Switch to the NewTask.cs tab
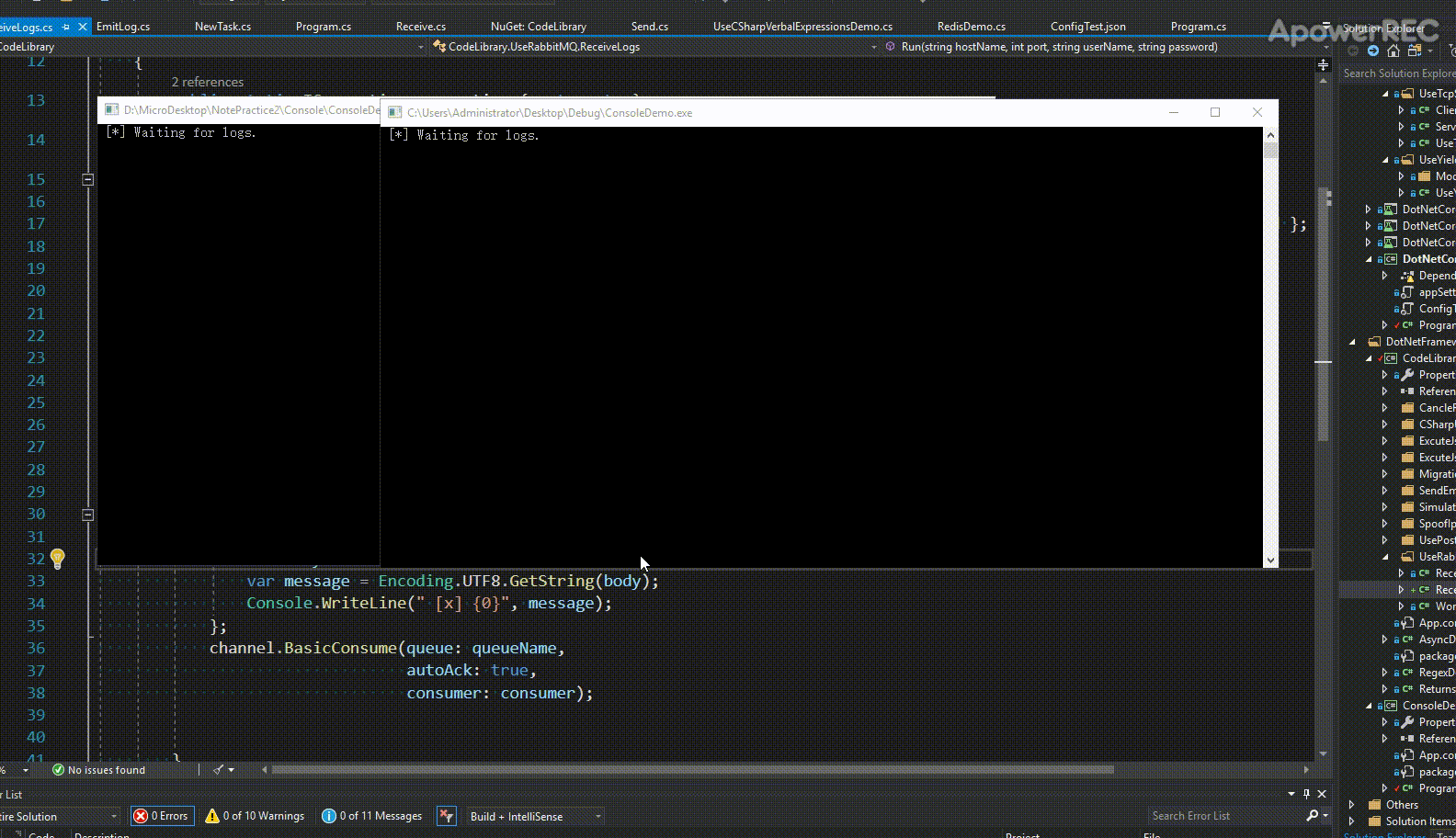The height and width of the screenshot is (838, 1456). pyautogui.click(x=222, y=28)
